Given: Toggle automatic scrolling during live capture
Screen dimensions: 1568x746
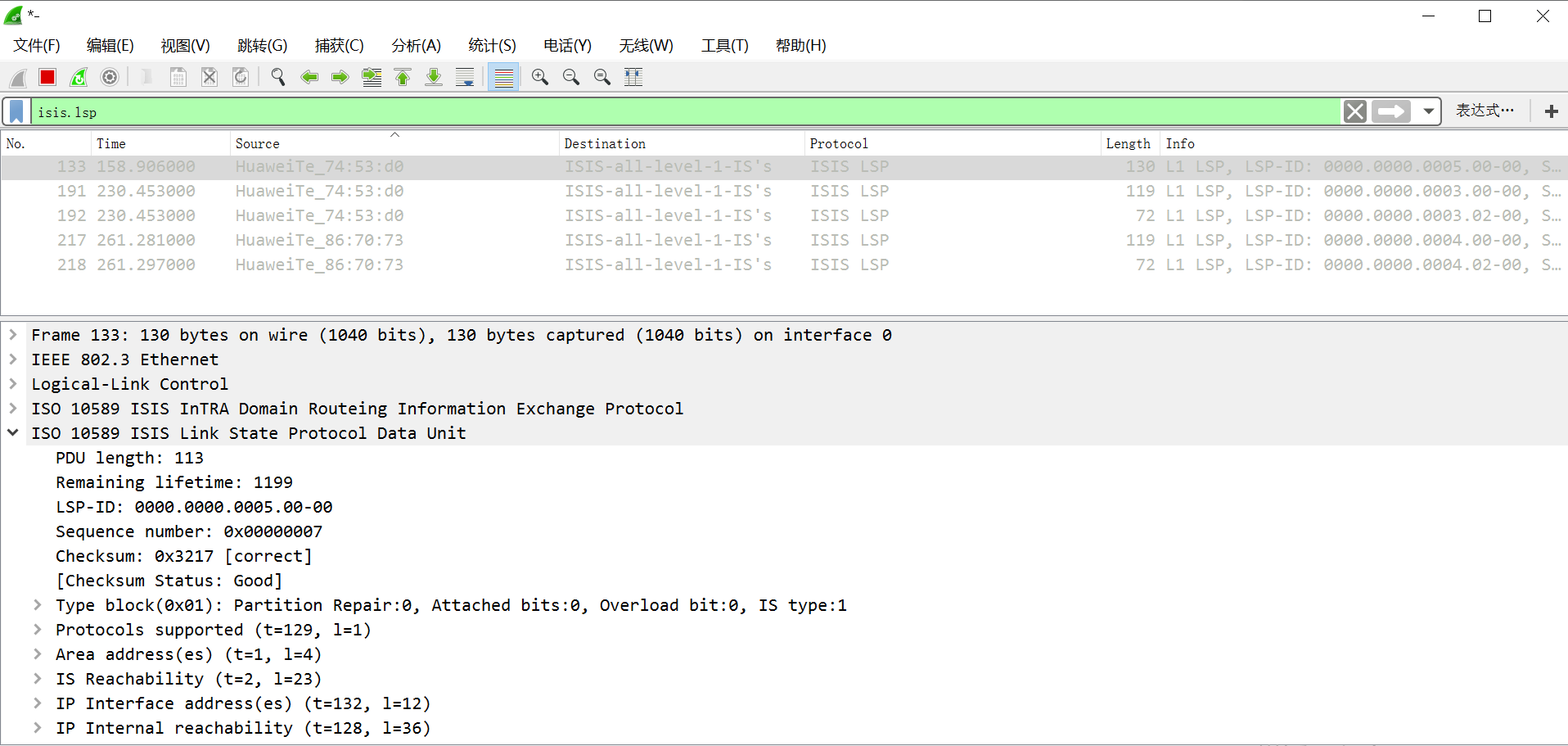Looking at the screenshot, I should pos(465,77).
